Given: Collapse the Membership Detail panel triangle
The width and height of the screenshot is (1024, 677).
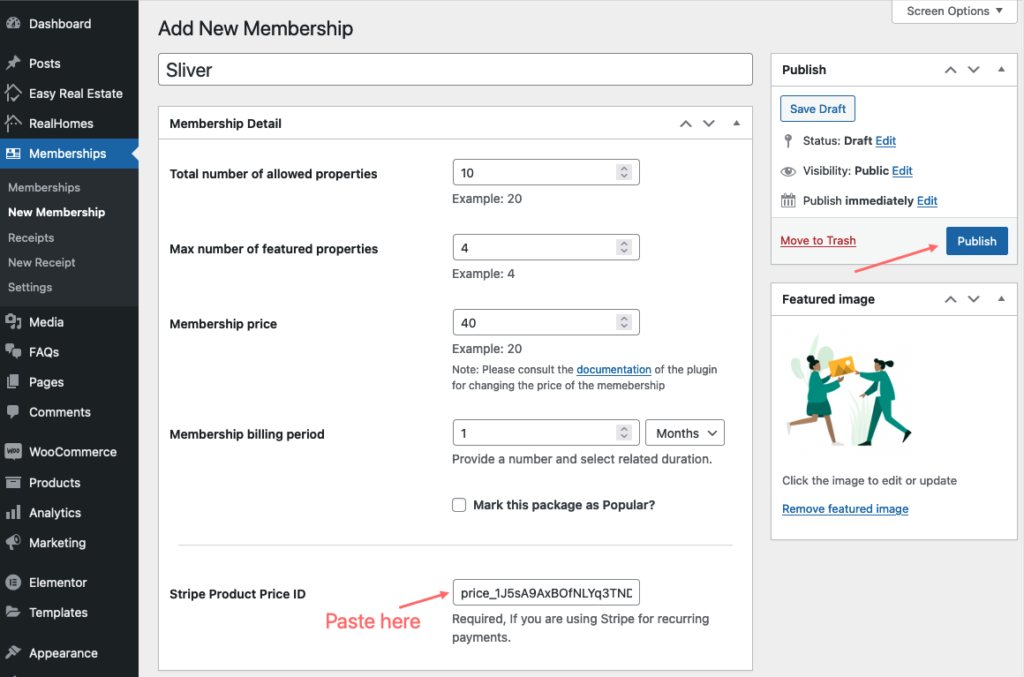Looking at the screenshot, I should (736, 123).
